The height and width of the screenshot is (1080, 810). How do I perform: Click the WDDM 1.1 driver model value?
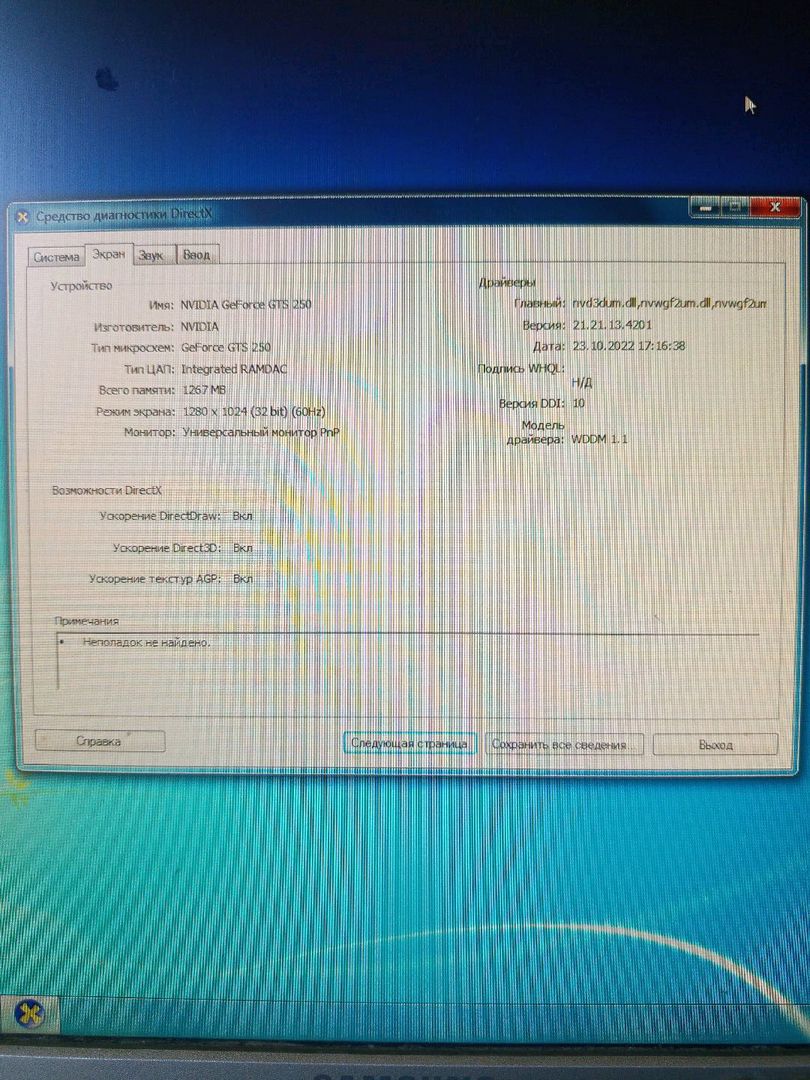click(600, 439)
